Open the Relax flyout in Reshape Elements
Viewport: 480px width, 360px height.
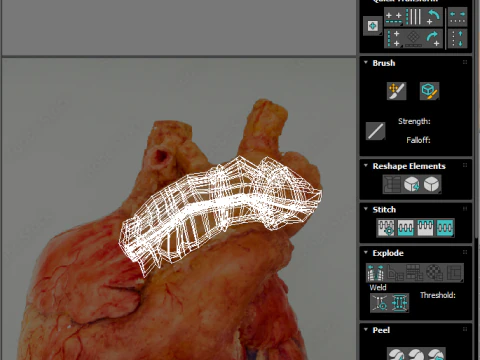(x=432, y=184)
